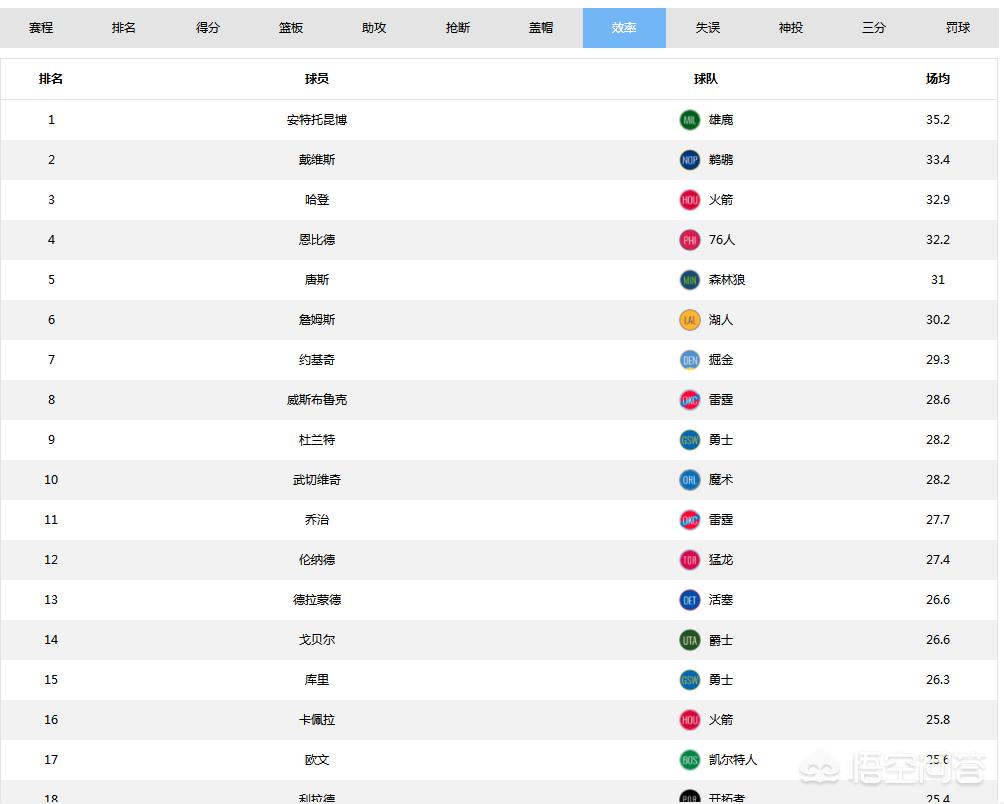Select the 盖帽 tab
Viewport: 1004px width, 804px height.
(541, 28)
